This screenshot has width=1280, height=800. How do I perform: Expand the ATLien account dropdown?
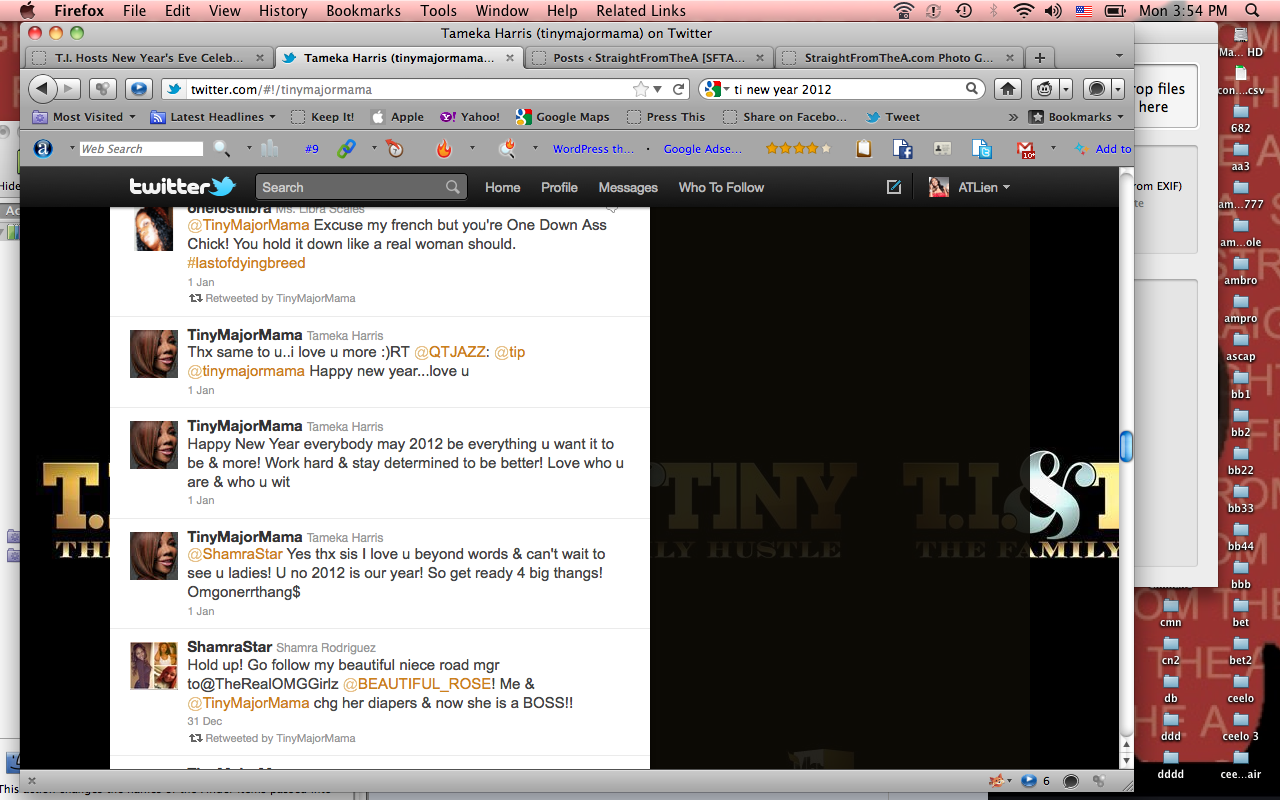pos(970,187)
